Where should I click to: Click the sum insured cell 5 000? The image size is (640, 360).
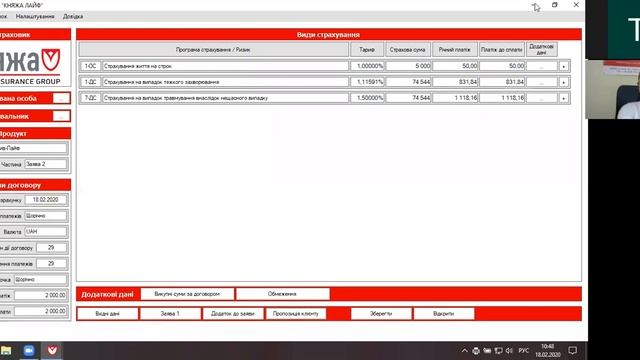coord(408,66)
